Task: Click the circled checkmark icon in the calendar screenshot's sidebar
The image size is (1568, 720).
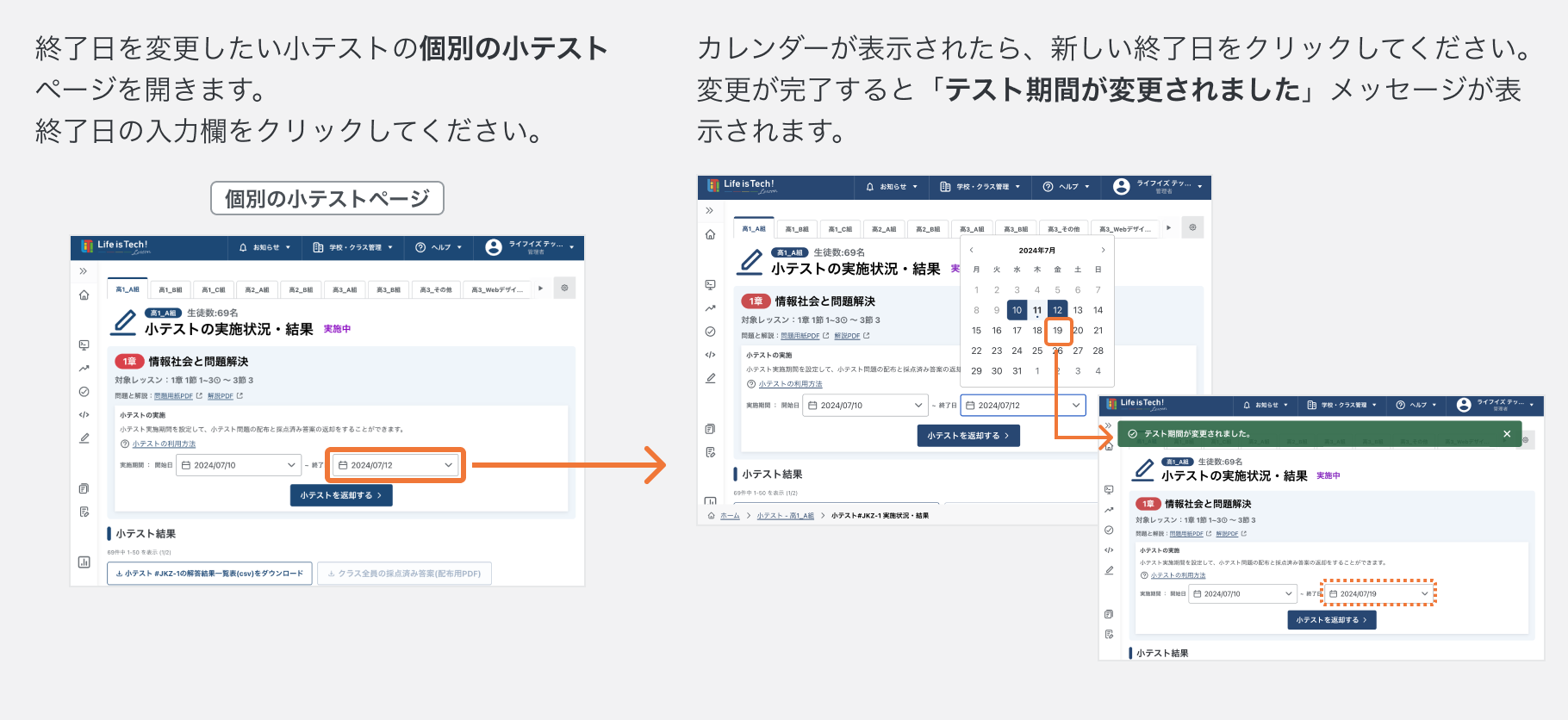Action: point(710,332)
